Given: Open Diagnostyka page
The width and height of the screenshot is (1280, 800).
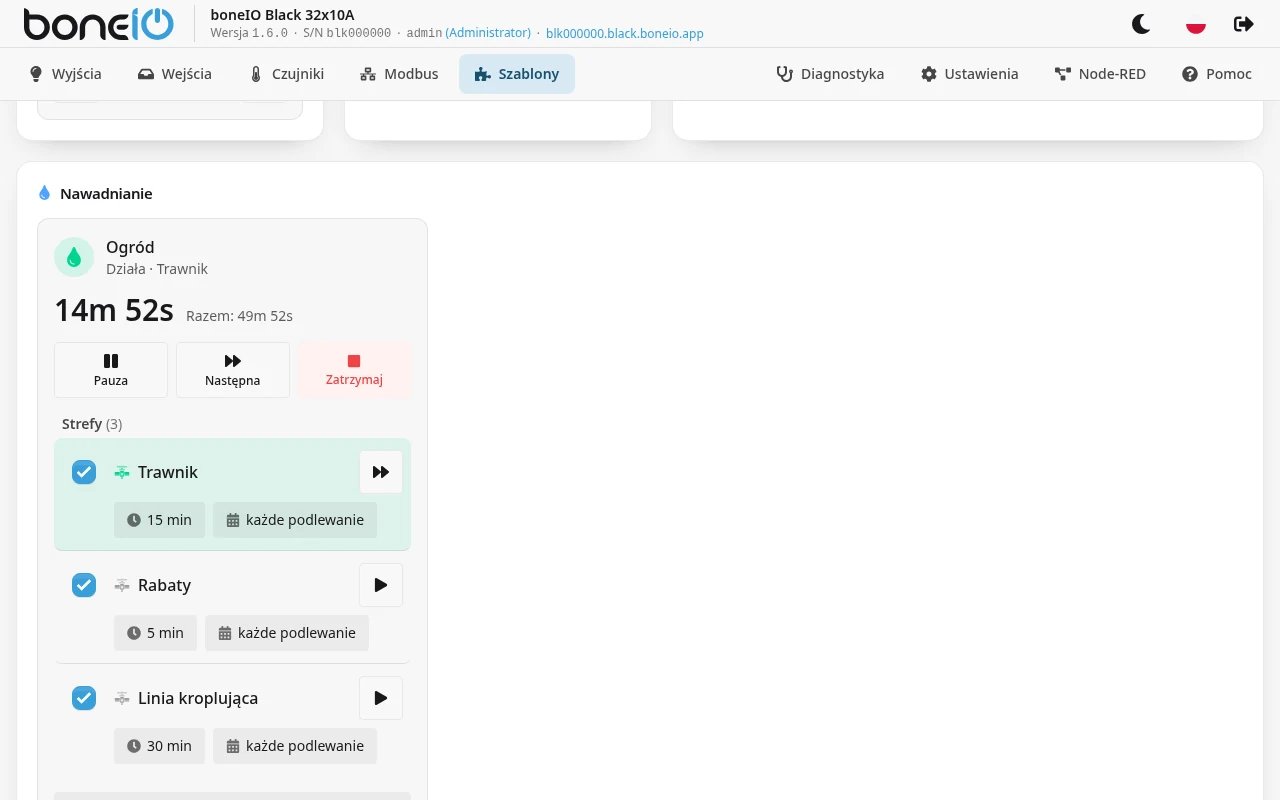Looking at the screenshot, I should 830,74.
